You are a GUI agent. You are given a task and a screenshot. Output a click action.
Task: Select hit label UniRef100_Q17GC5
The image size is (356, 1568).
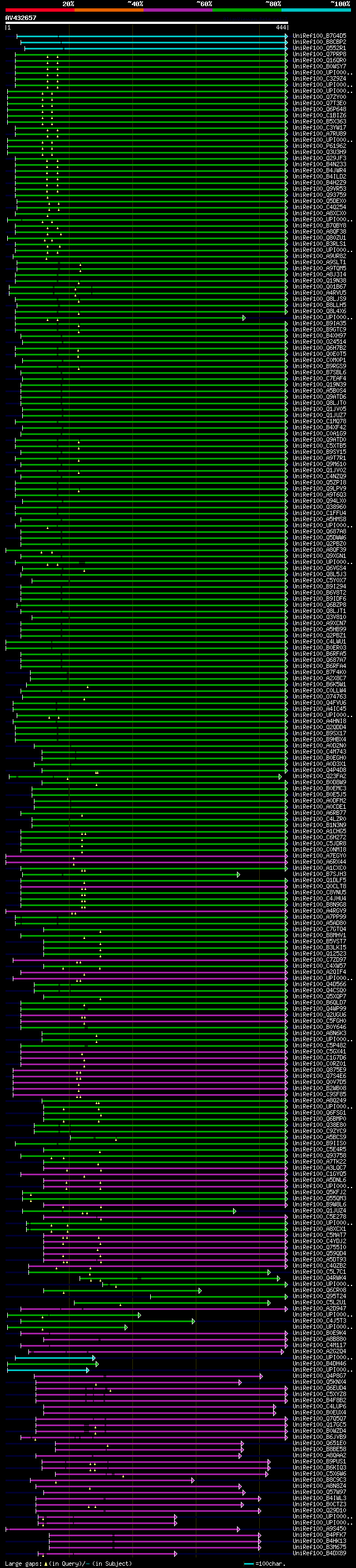[x=319, y=1424]
